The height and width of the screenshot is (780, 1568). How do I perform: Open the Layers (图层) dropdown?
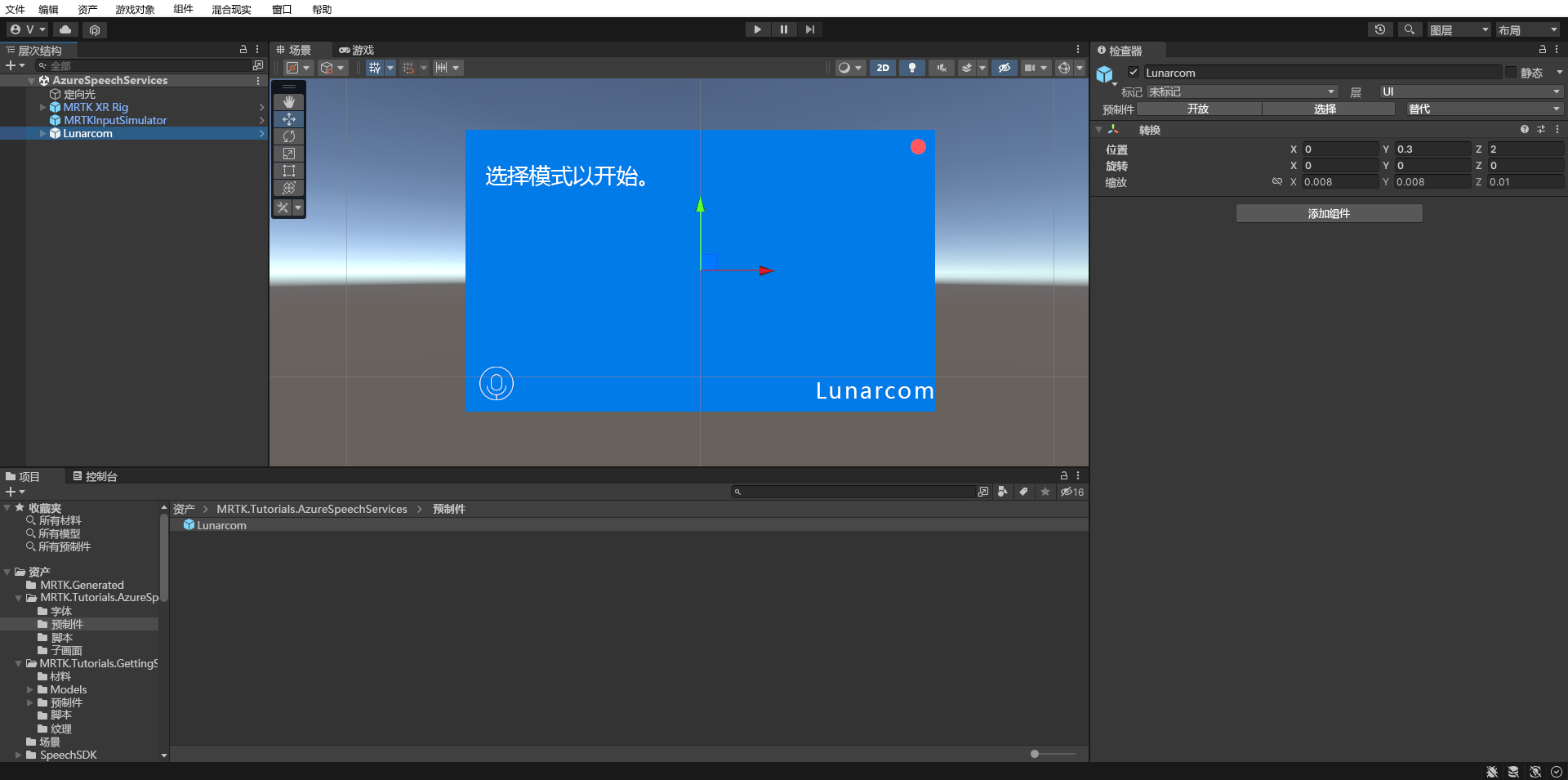(x=1459, y=29)
